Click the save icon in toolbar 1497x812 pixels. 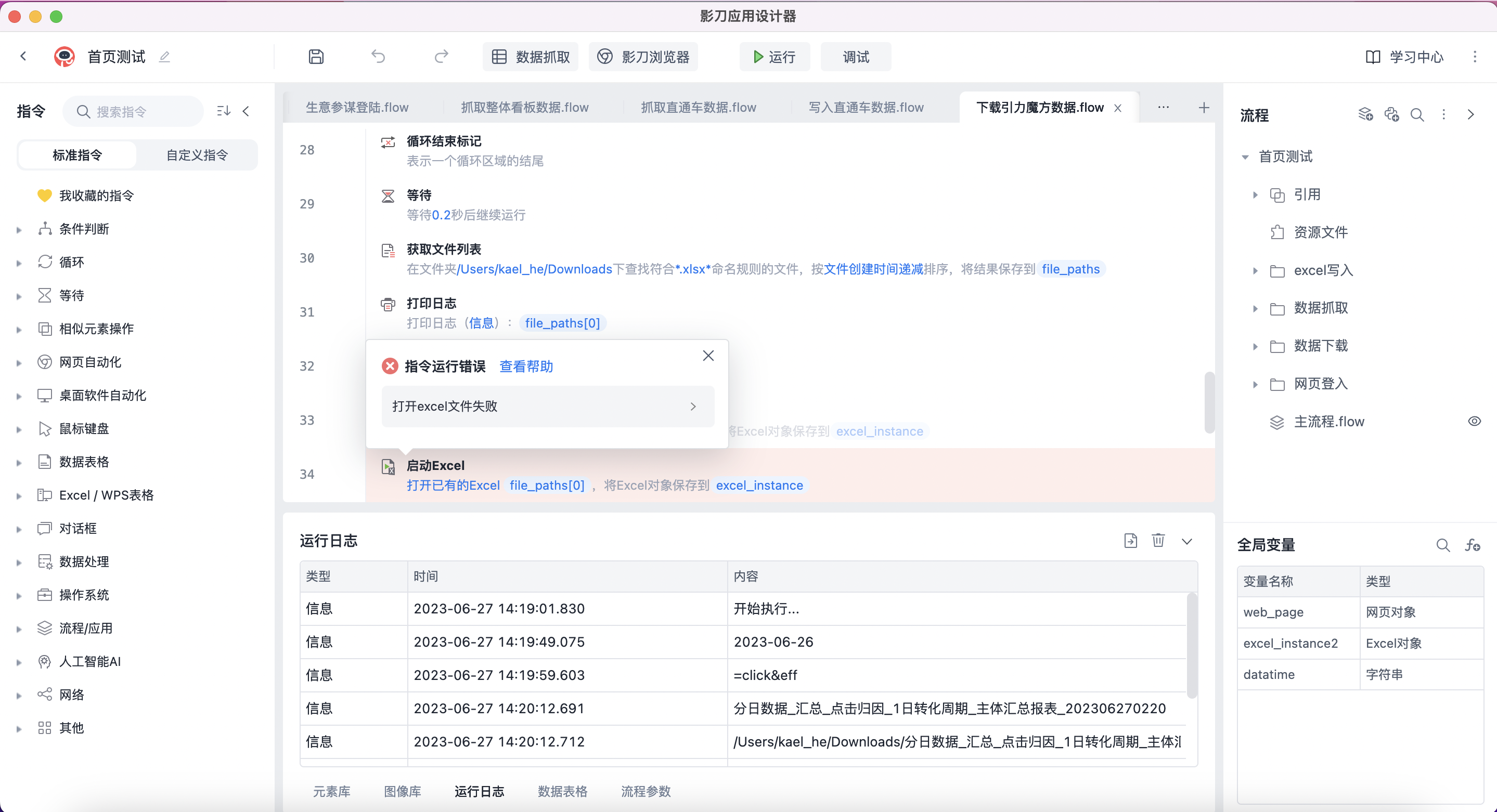316,56
